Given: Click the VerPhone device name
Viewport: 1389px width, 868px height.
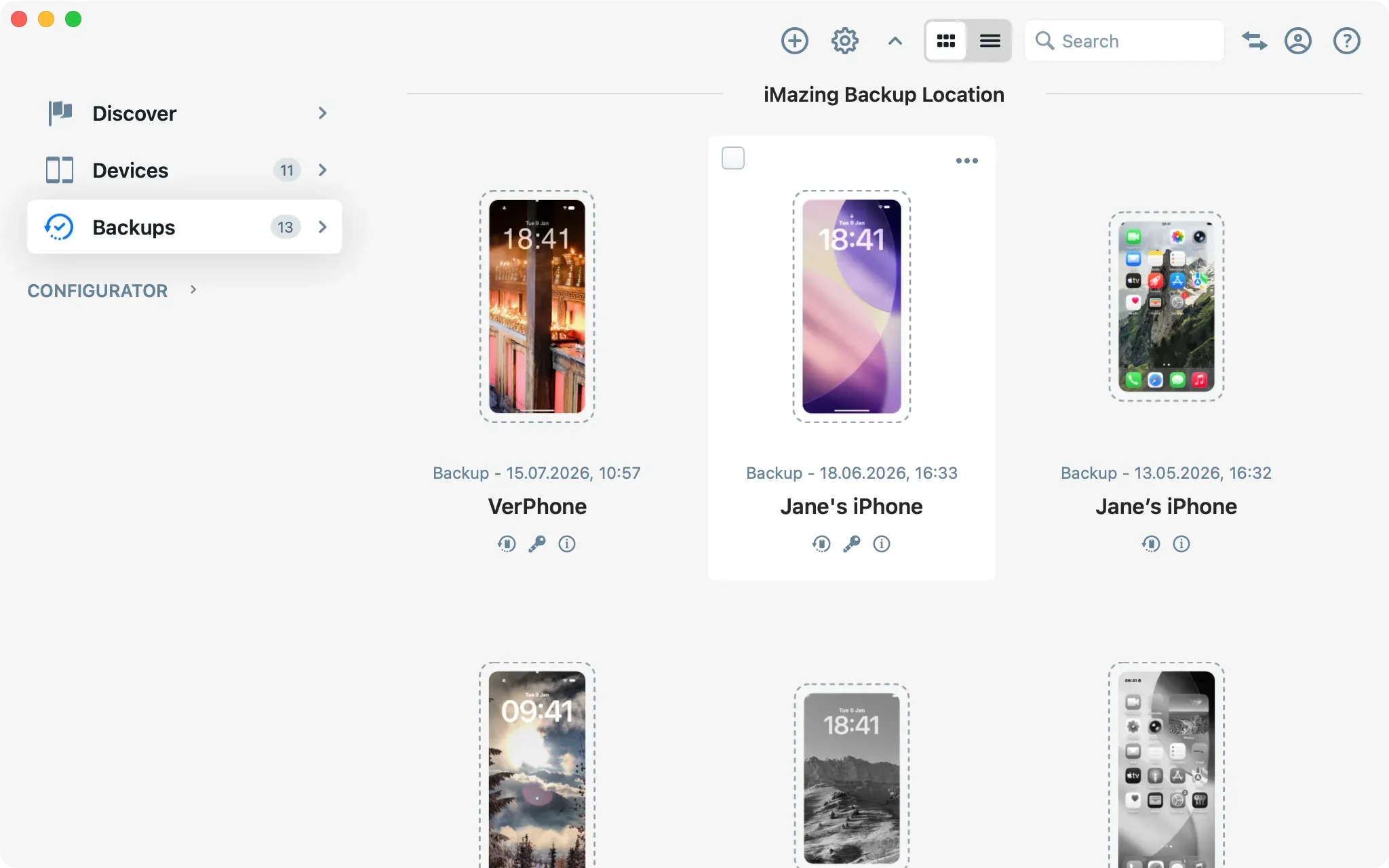Looking at the screenshot, I should pyautogui.click(x=537, y=507).
